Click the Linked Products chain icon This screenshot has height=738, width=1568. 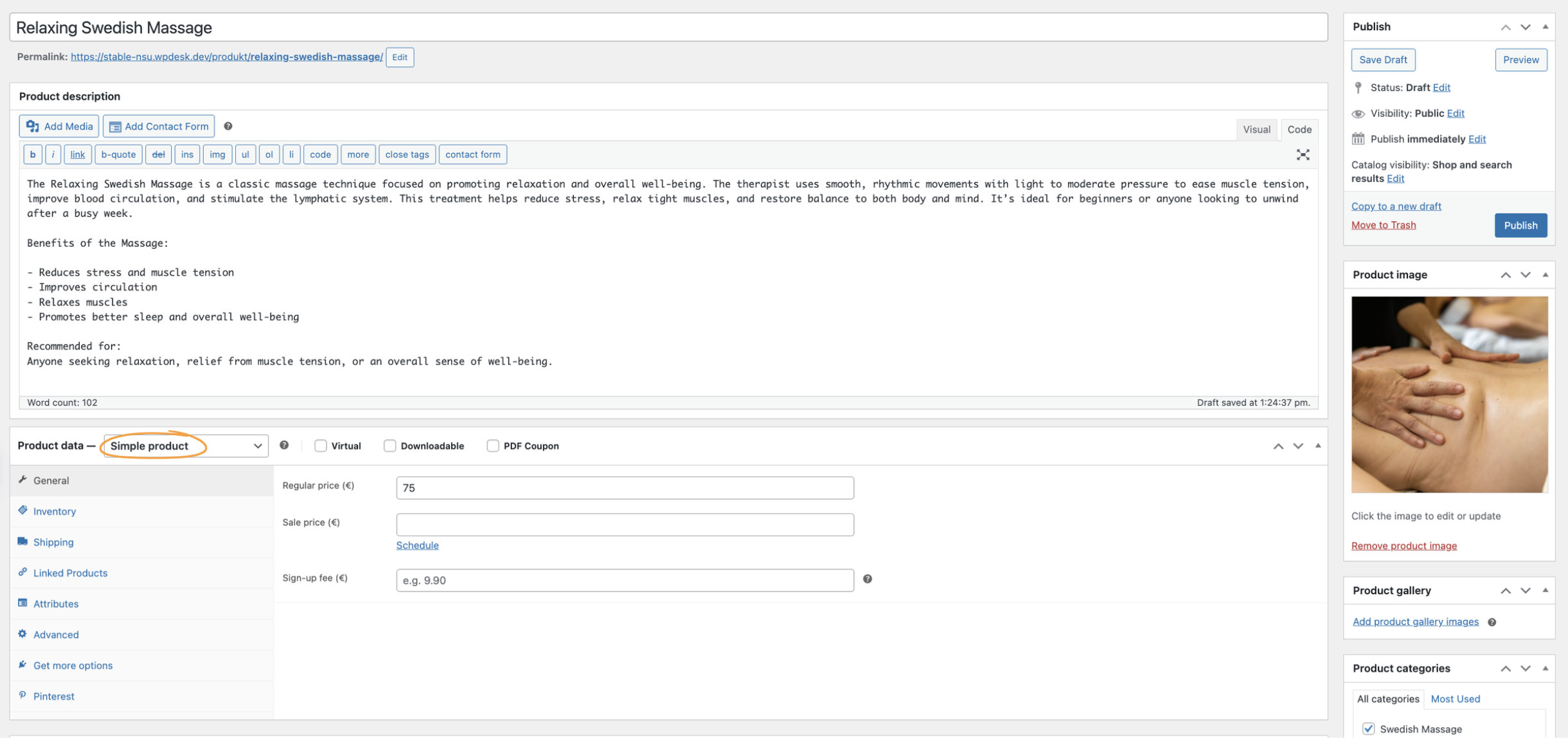click(23, 573)
